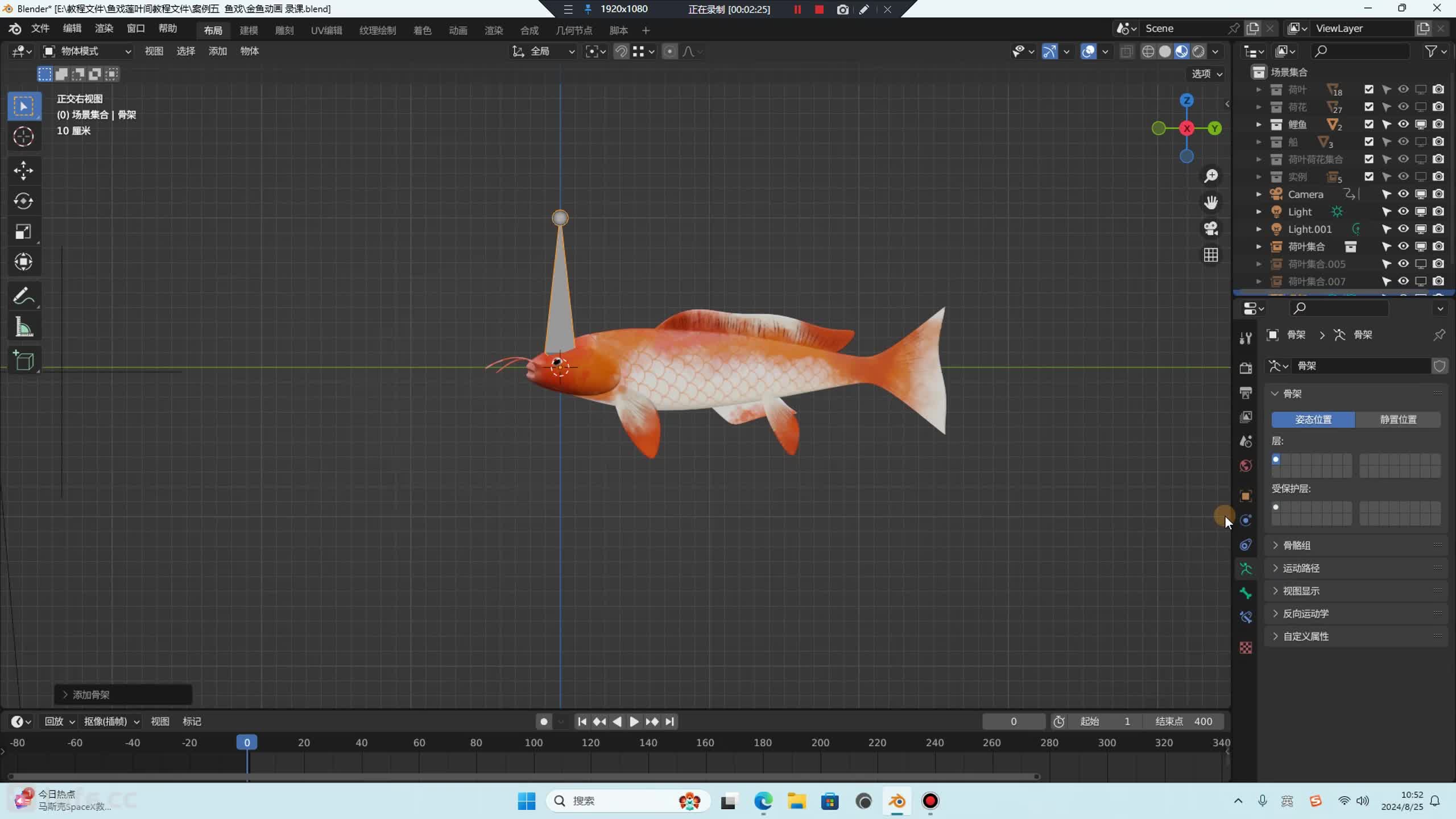
Task: Expand the 添加骨架 operator panel
Action: coord(123,694)
